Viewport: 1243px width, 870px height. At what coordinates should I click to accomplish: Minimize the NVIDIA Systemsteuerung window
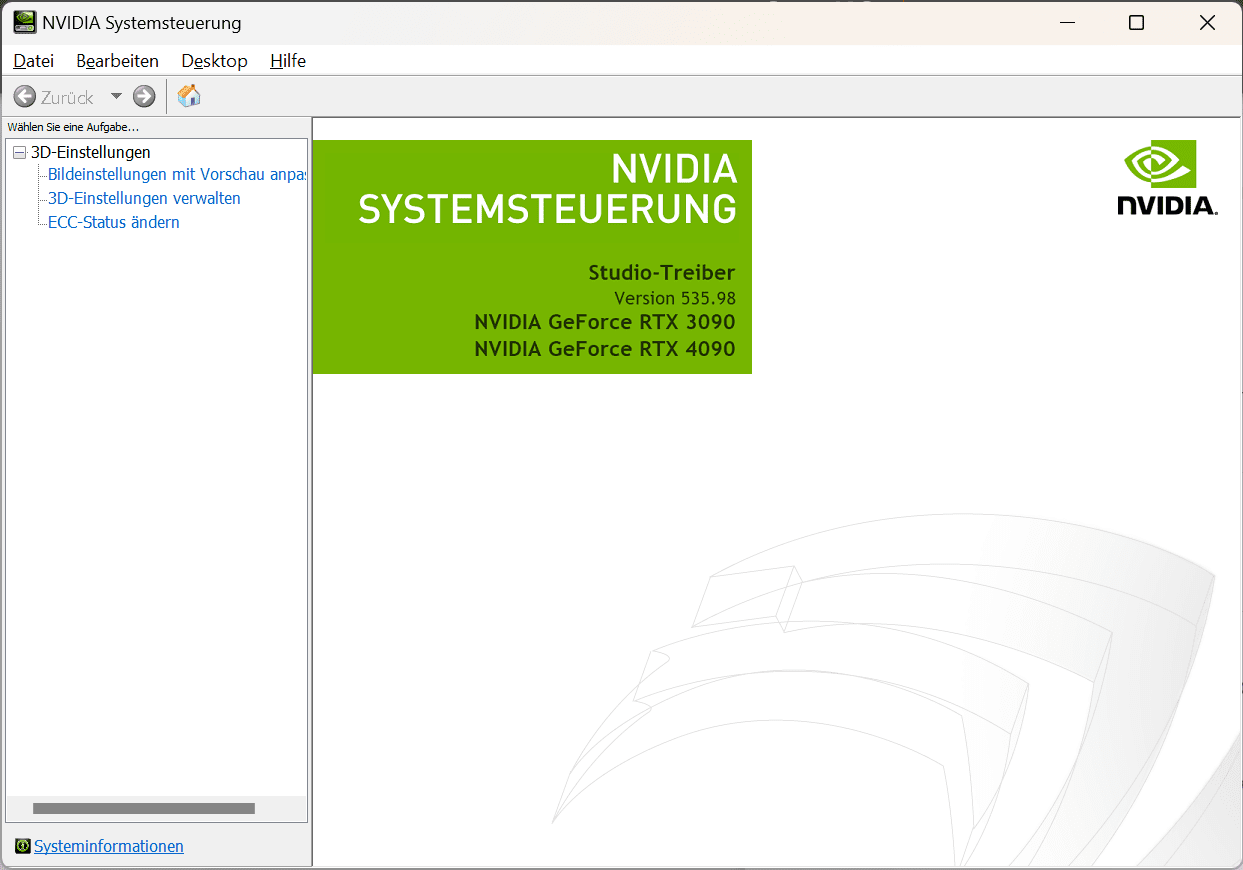coord(1066,22)
